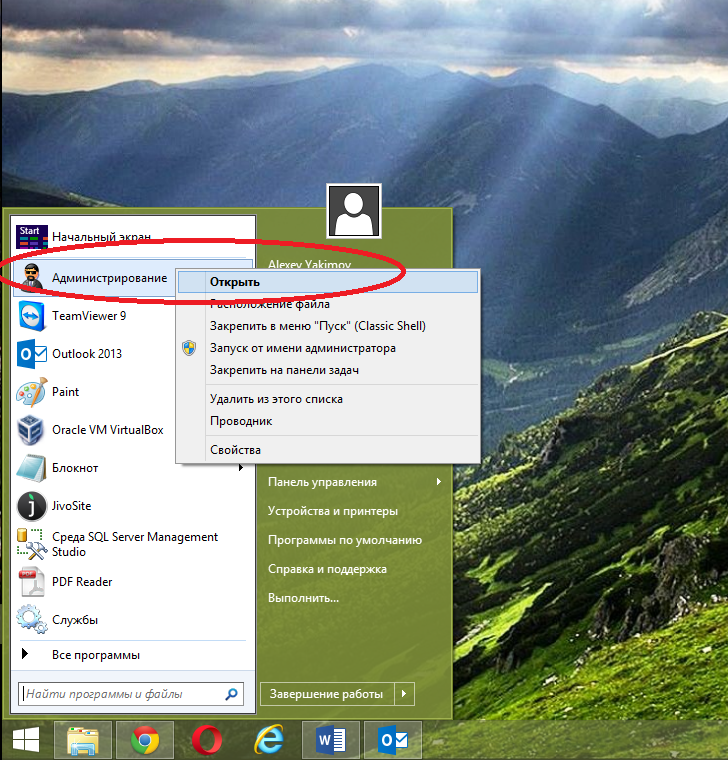Launch JivoSite icon
This screenshot has width=728, height=760.
click(x=32, y=506)
